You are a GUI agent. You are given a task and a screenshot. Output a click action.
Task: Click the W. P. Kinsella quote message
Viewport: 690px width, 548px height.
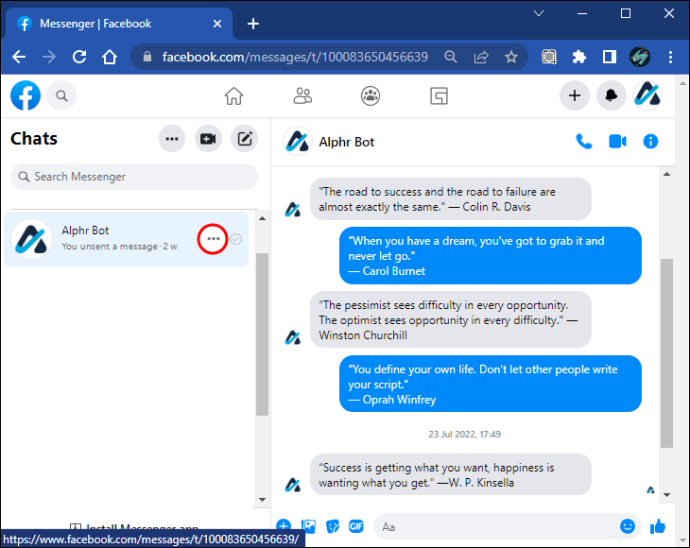pos(451,474)
